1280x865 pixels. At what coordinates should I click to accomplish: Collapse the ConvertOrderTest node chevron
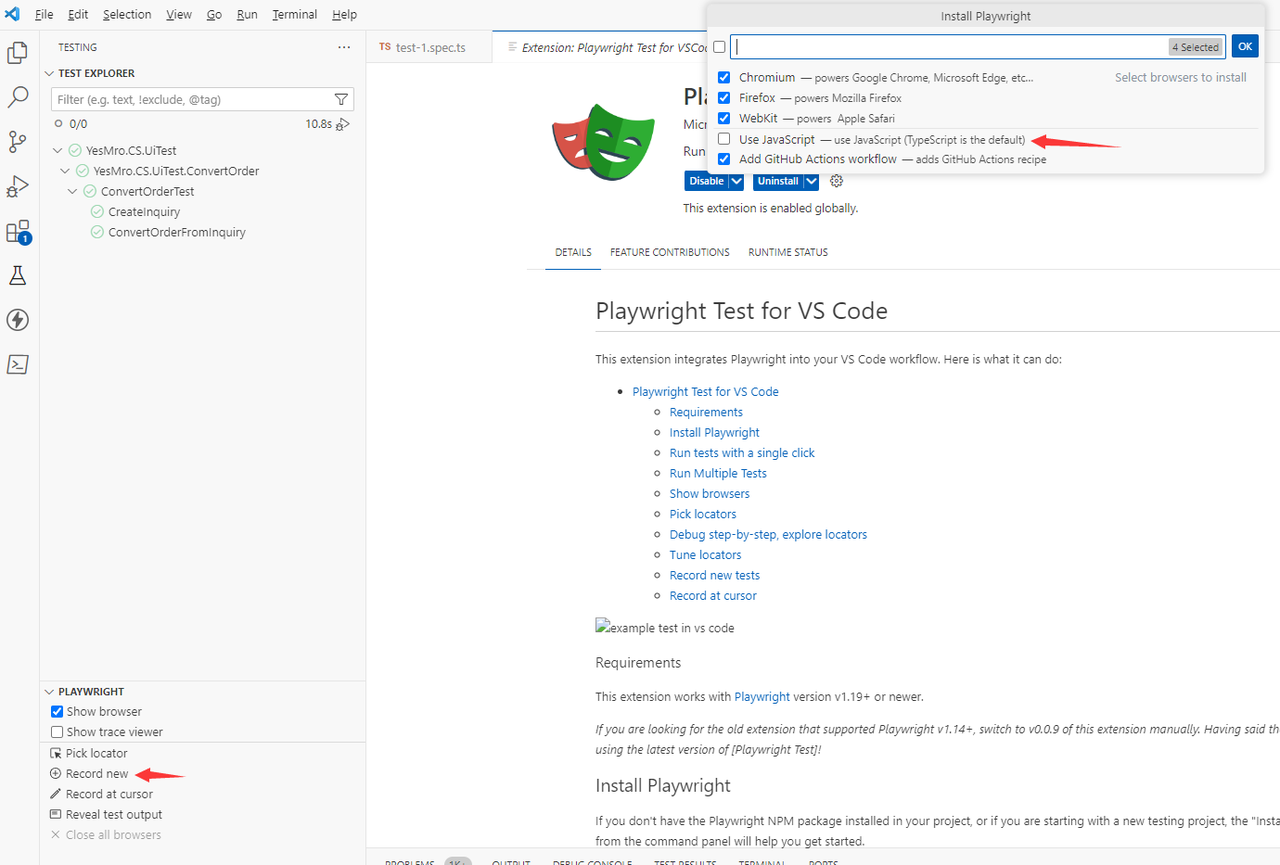(73, 191)
